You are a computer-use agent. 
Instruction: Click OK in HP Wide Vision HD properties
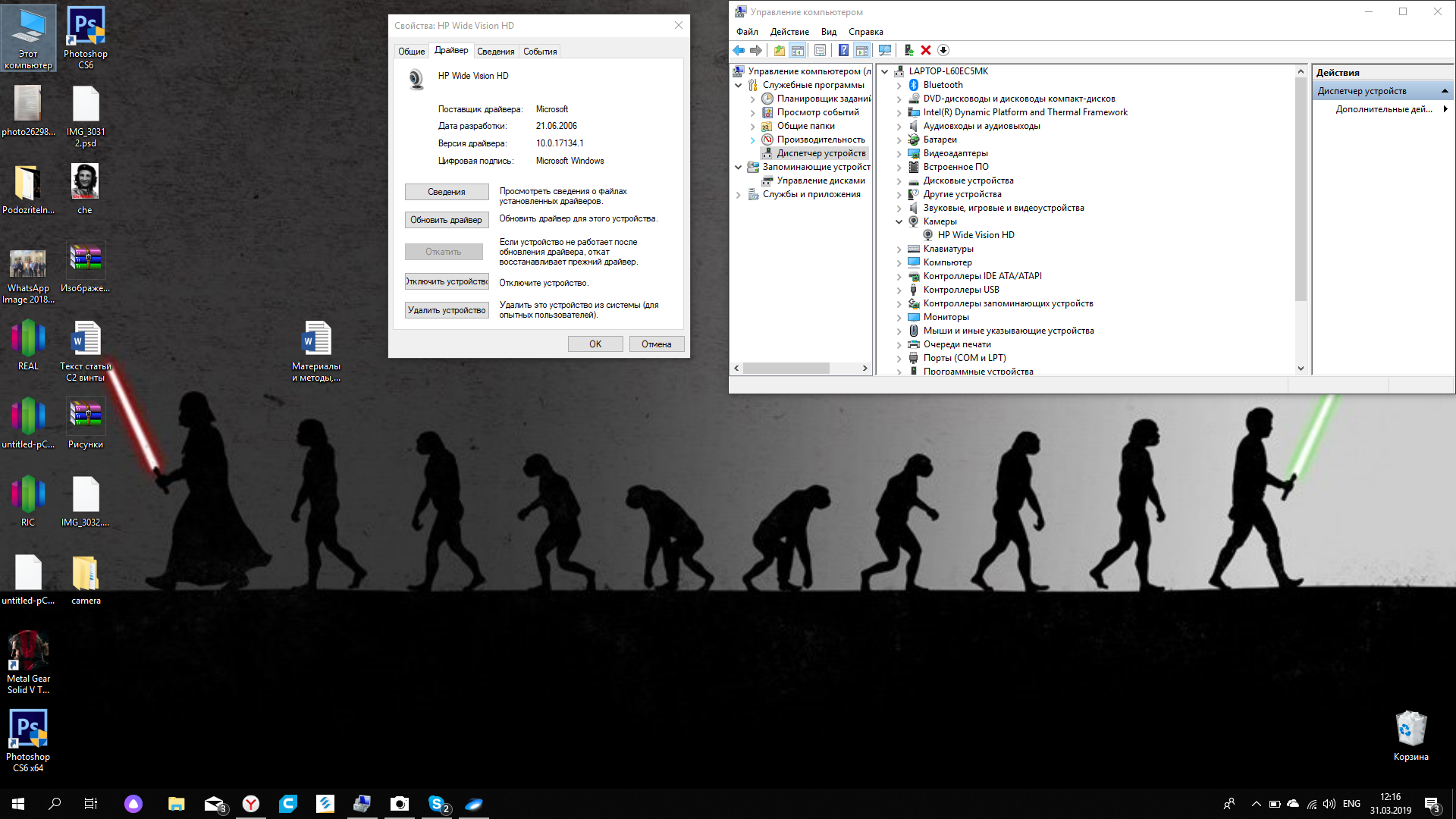pos(595,344)
